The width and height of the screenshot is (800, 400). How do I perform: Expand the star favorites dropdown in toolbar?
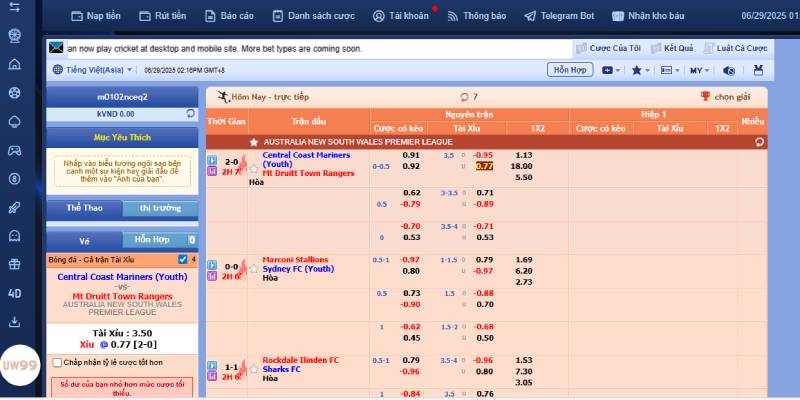click(x=641, y=70)
